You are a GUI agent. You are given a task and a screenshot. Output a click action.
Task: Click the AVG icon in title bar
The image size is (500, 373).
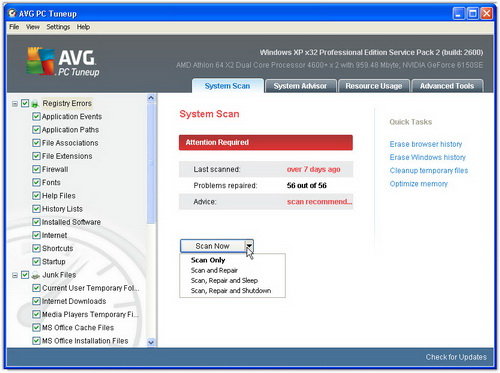[12, 13]
